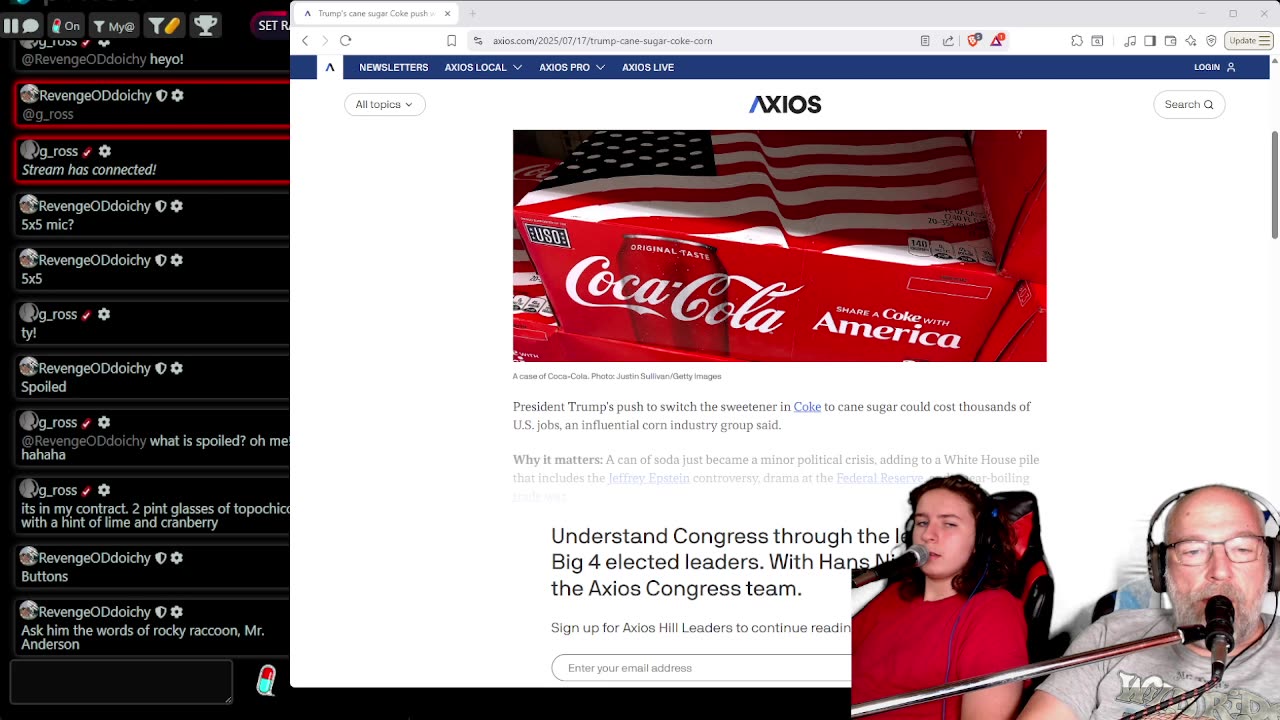Open Leo AI sparkle icon
Viewport: 1280px width, 720px height.
click(x=1190, y=41)
